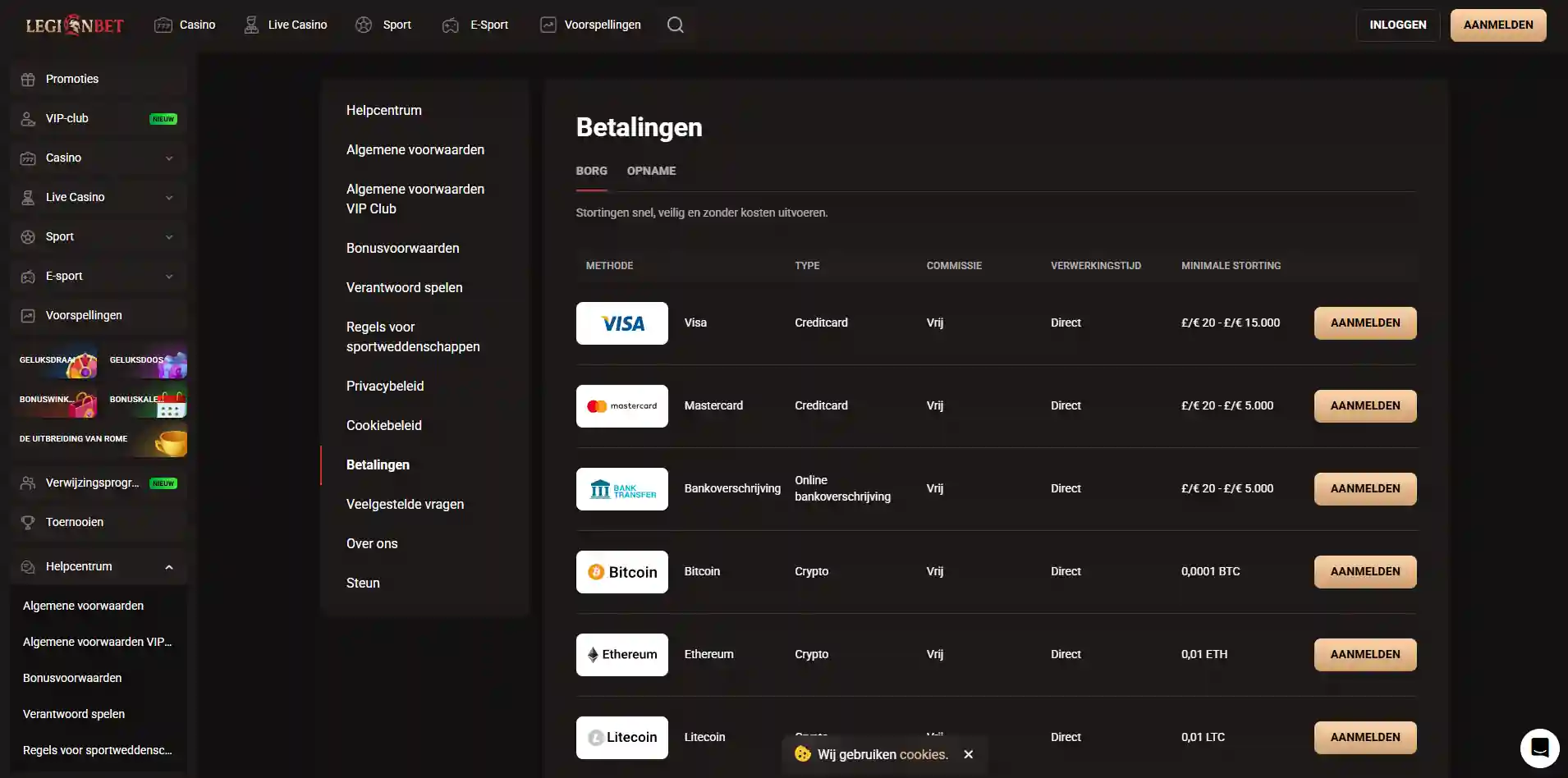Click the Visa logo
The width and height of the screenshot is (1568, 778).
coord(622,323)
